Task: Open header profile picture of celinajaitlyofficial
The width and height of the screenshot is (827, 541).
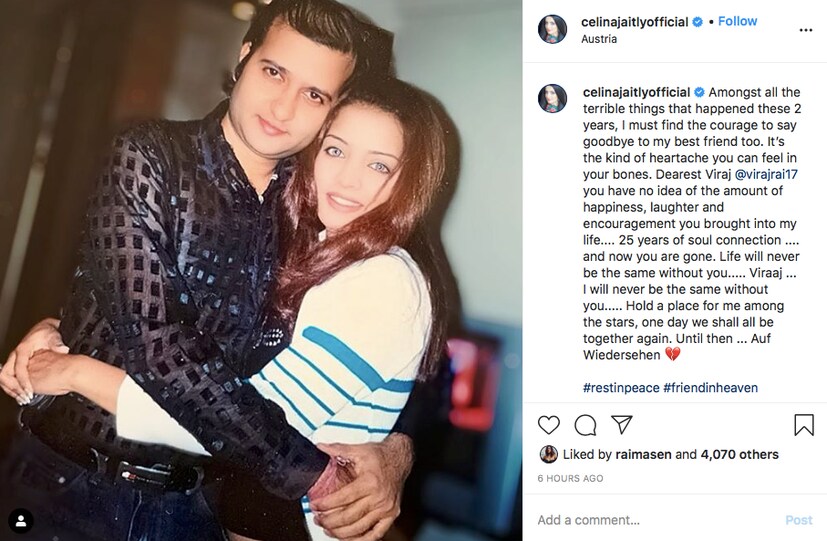Action: (553, 30)
